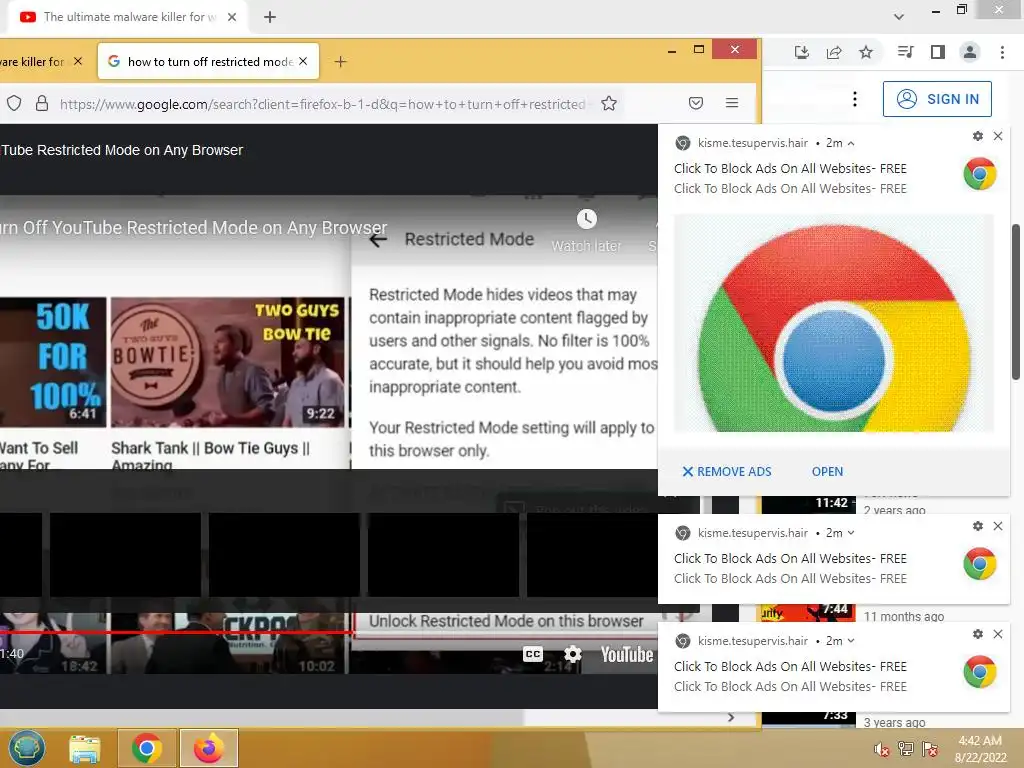
Task: Open YouTube's three-dot settings menu beside SIGN IN
Action: point(855,99)
